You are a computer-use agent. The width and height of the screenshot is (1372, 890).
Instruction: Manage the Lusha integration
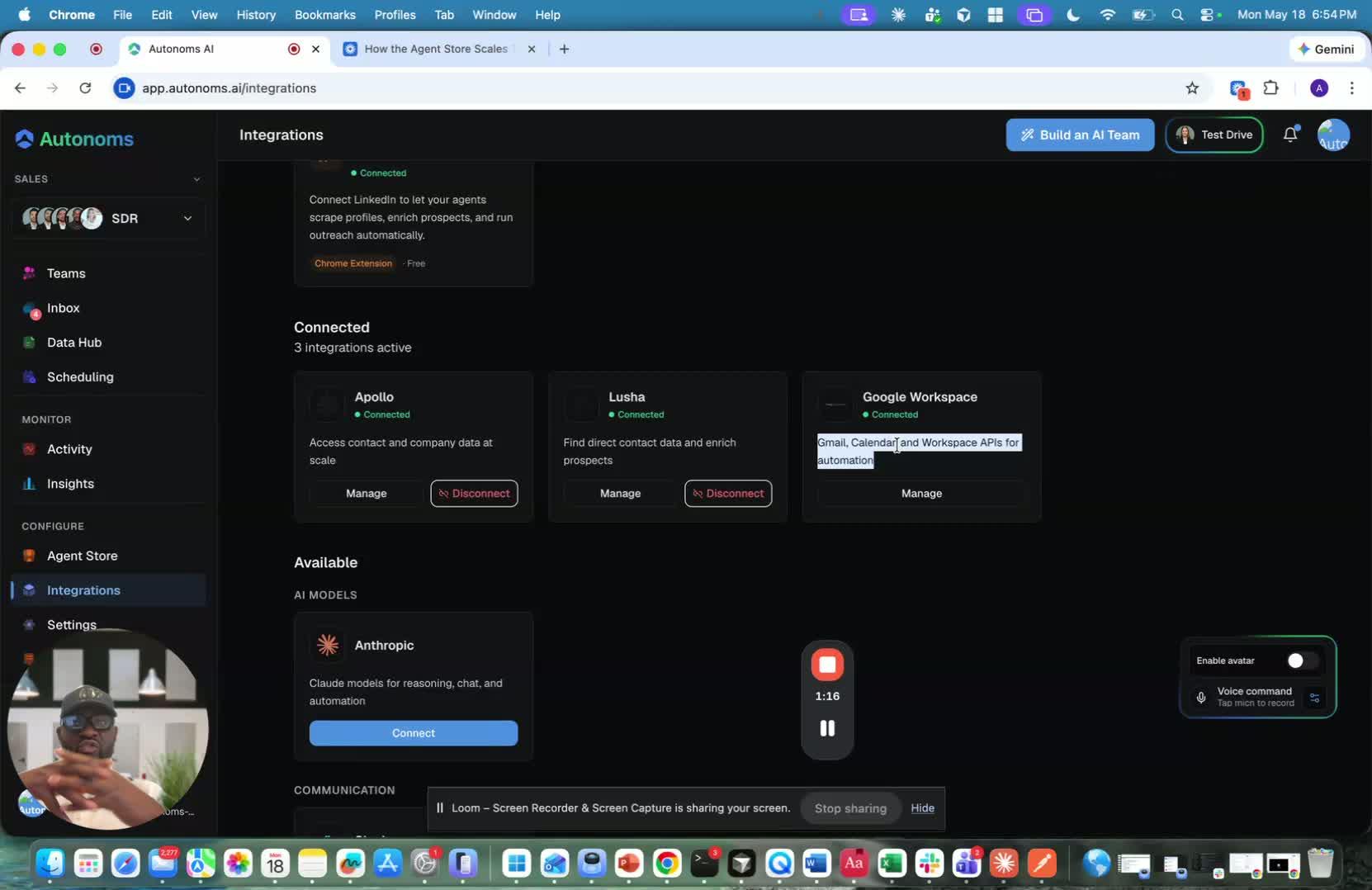click(x=620, y=494)
